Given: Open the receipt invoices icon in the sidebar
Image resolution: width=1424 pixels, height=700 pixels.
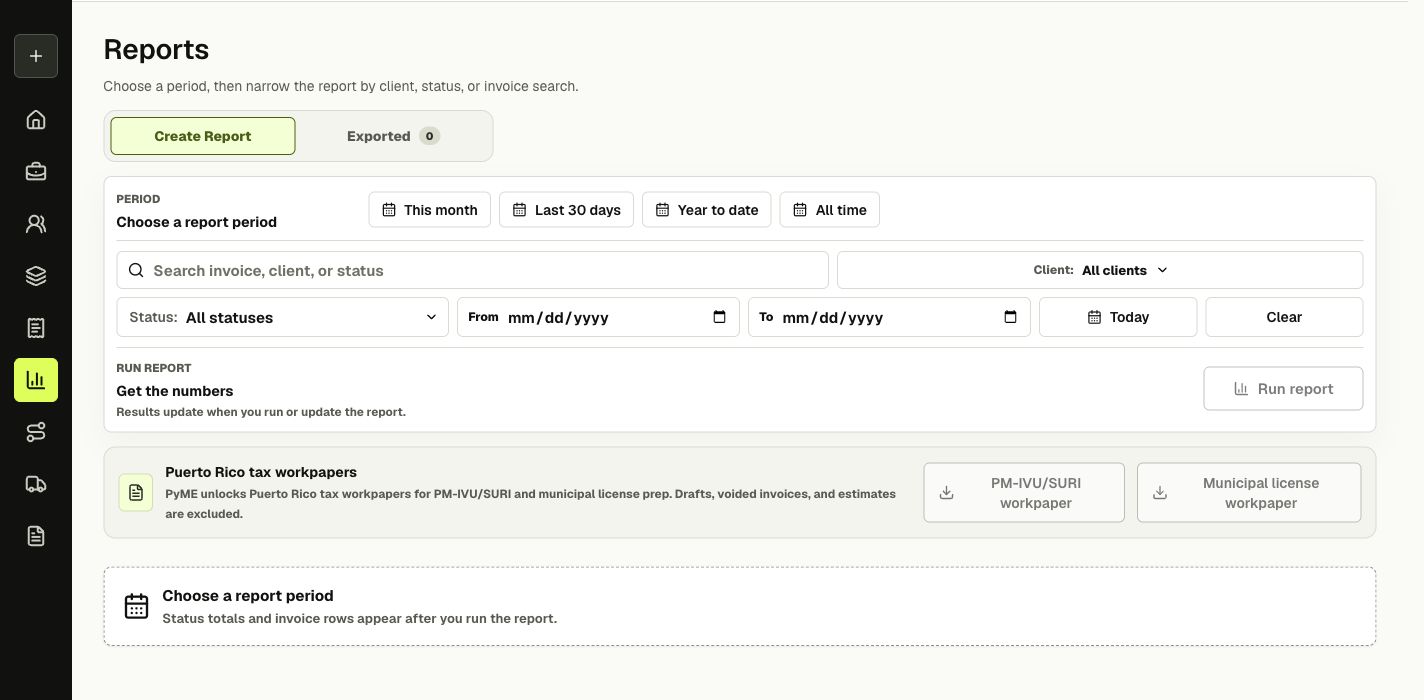Looking at the screenshot, I should [36, 328].
